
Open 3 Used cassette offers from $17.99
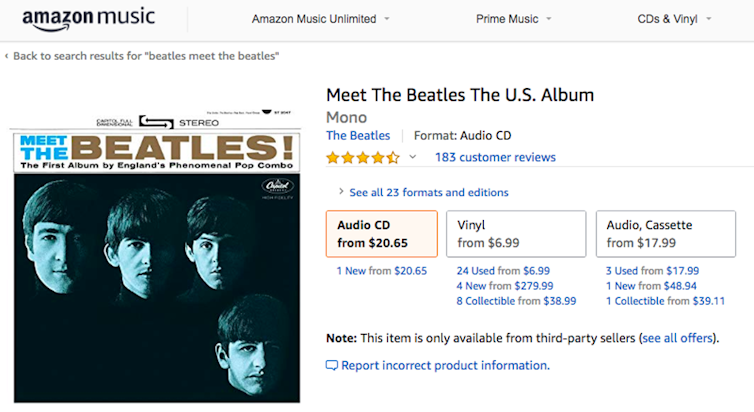[x=652, y=271]
